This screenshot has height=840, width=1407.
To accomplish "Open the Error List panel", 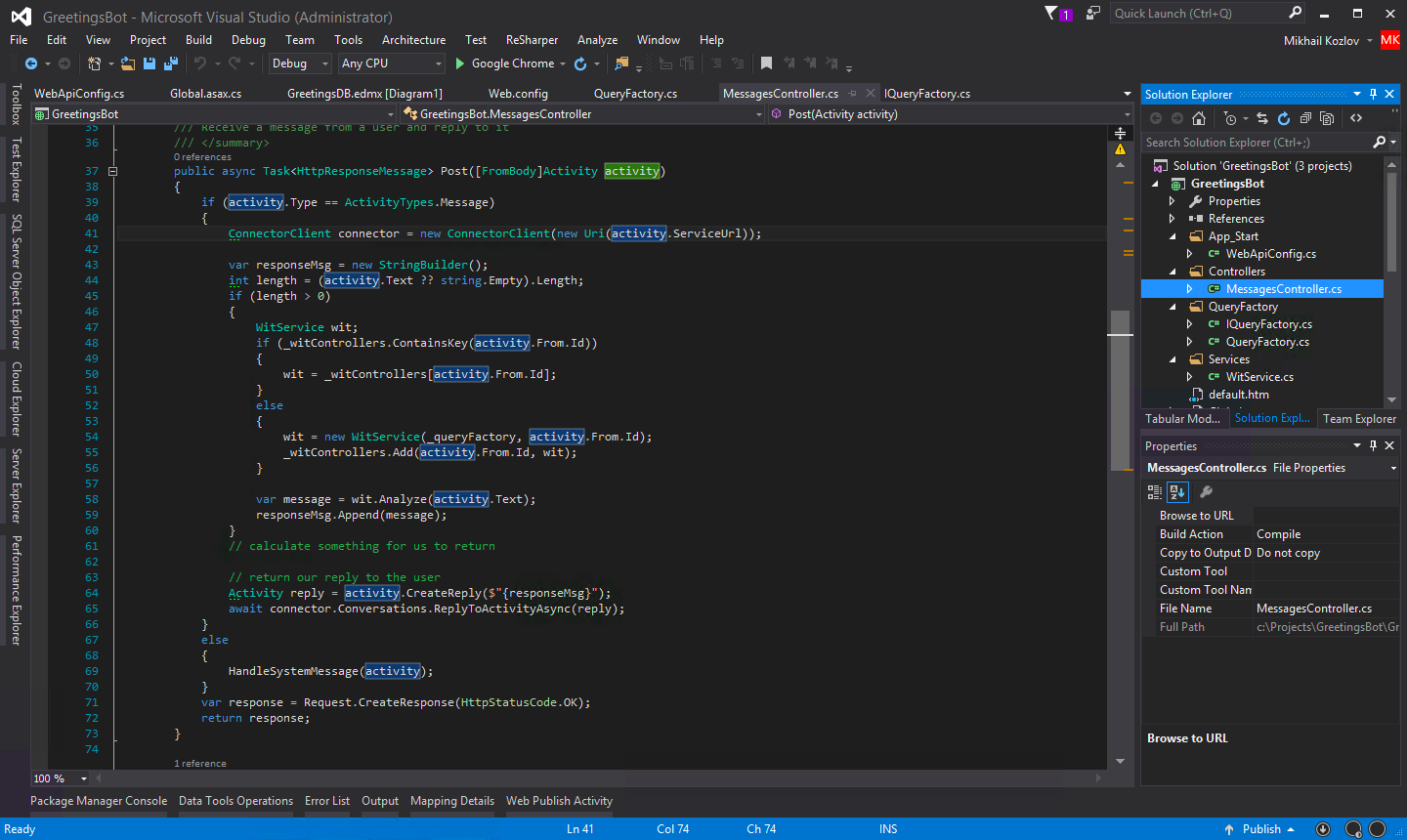I will tap(326, 801).
